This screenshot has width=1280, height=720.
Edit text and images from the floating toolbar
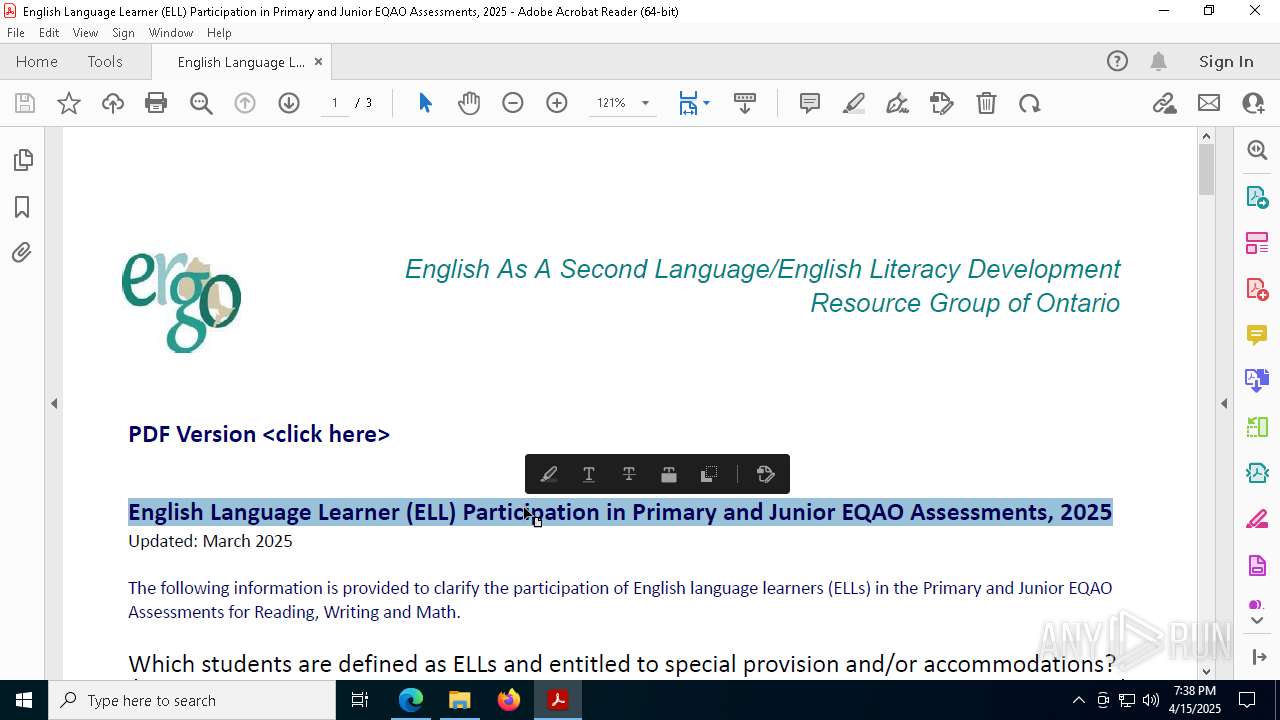pyautogui.click(x=766, y=474)
